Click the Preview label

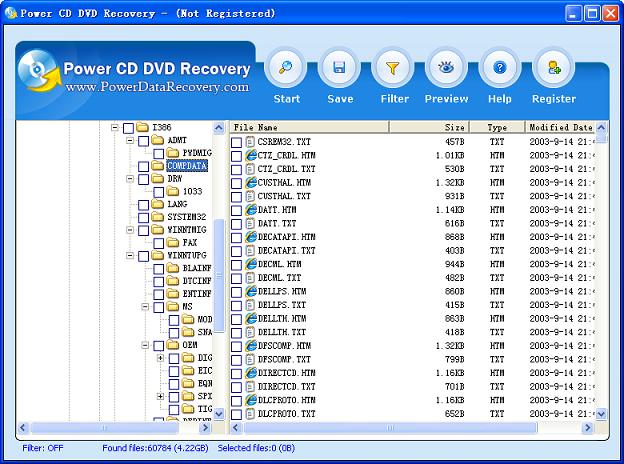point(447,99)
